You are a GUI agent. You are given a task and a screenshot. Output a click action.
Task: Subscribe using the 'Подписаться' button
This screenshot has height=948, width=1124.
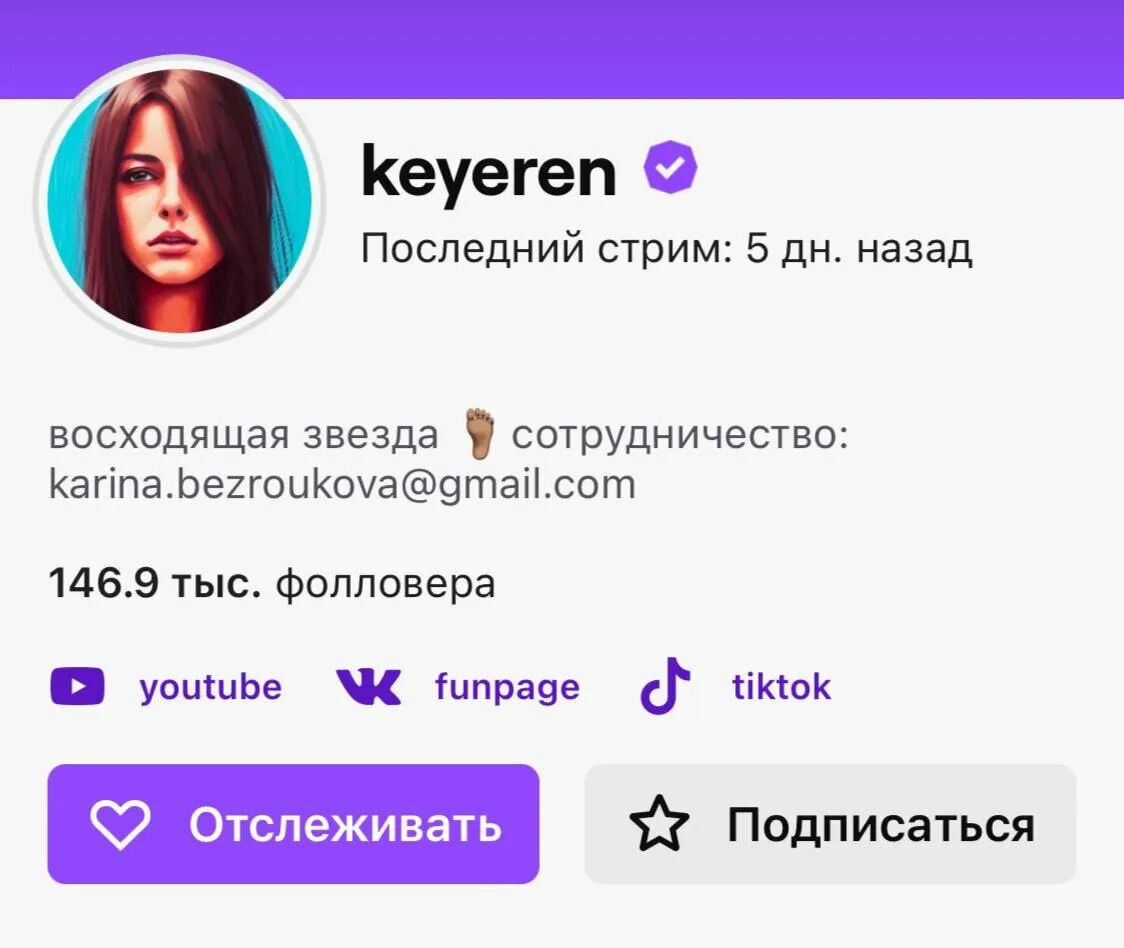[x=830, y=824]
